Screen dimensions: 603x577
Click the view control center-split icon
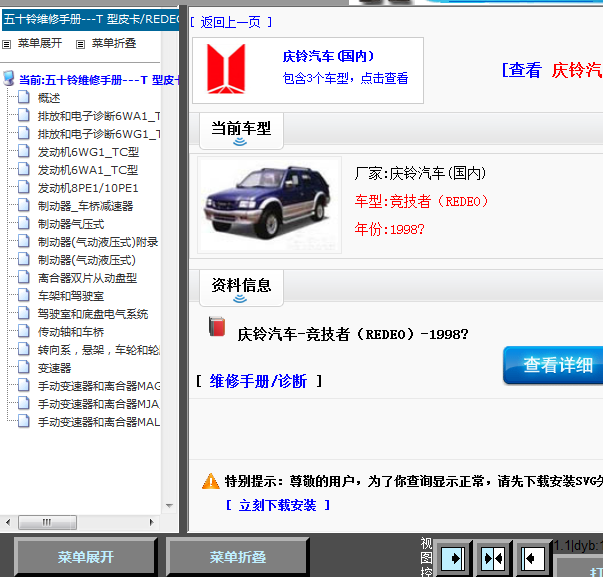tap(493, 558)
